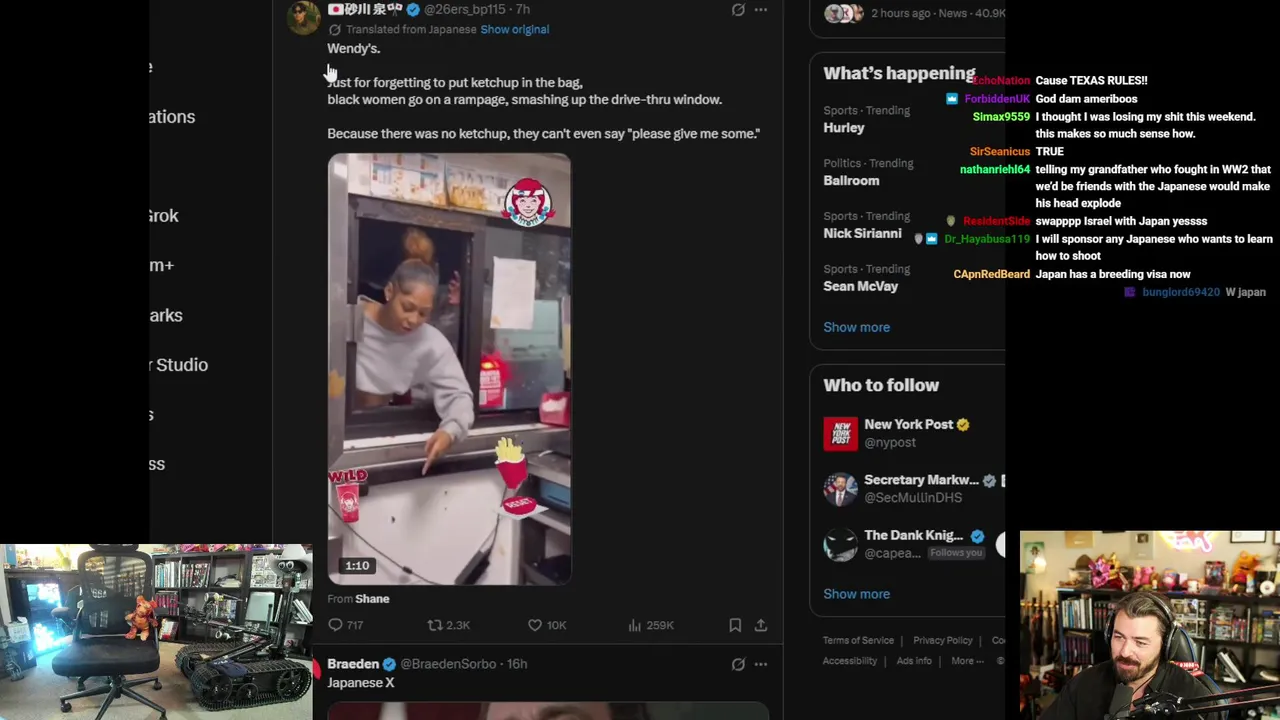Open replies on the Wendy's post
The image size is (1280, 720).
(x=345, y=625)
